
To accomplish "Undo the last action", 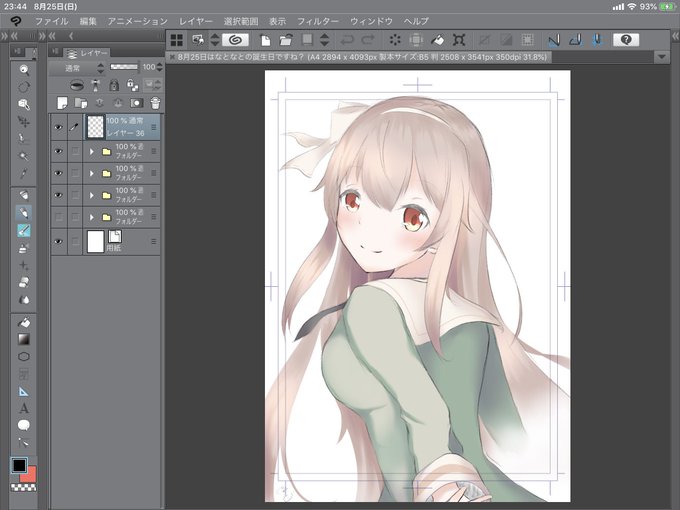I will (347, 40).
